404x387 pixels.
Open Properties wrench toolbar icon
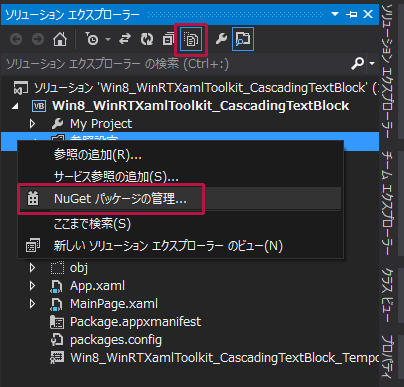click(221, 39)
